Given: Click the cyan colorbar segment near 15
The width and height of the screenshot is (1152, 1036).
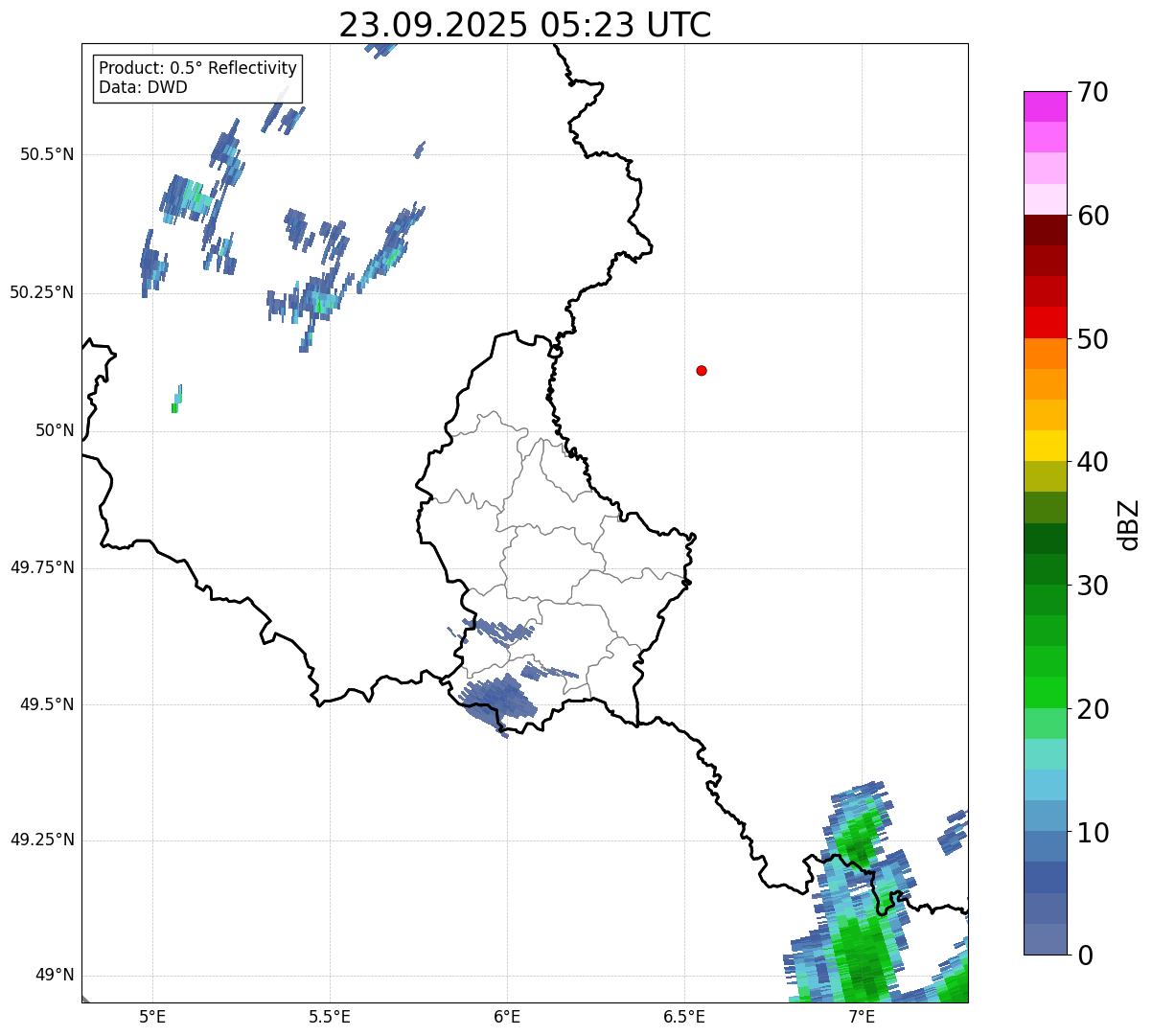Looking at the screenshot, I should click(x=1045, y=785).
